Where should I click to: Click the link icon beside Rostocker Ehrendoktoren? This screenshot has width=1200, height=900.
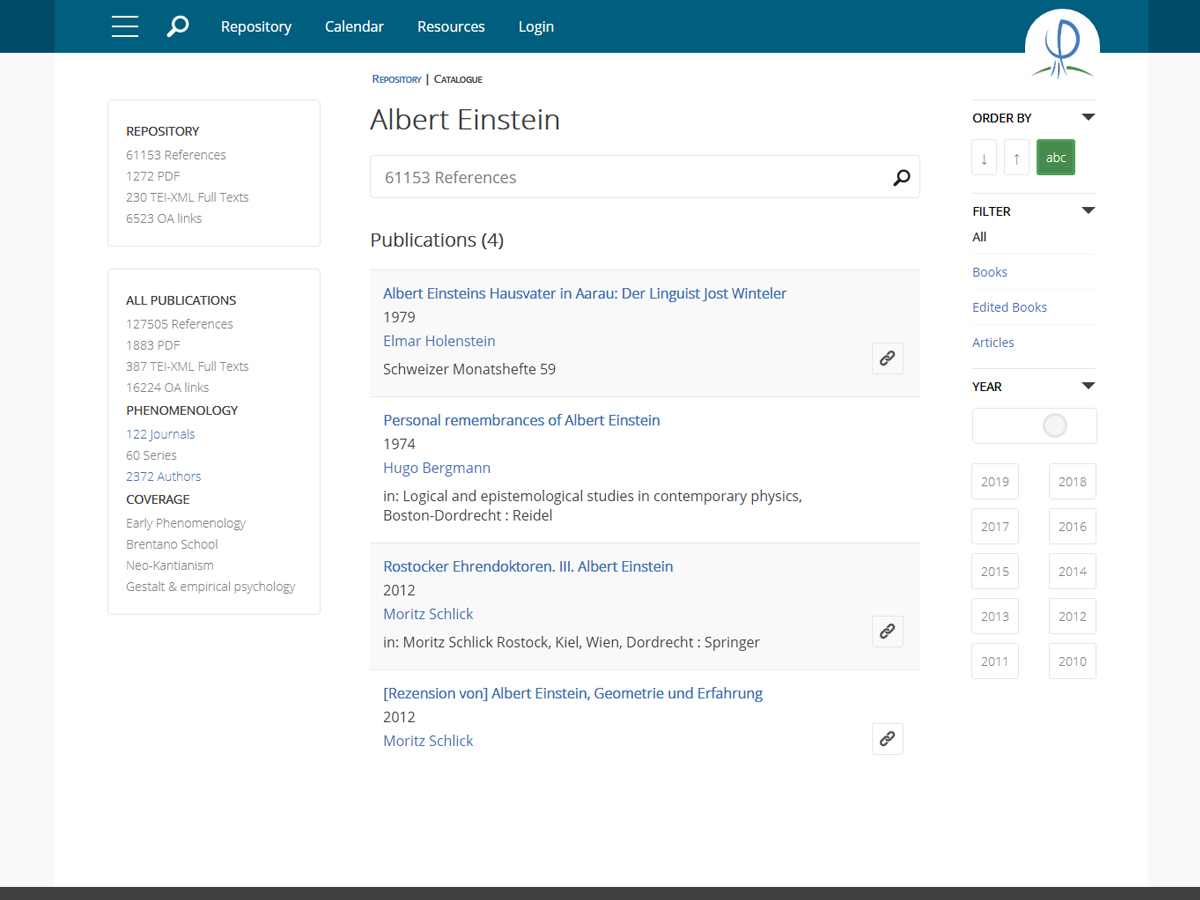pos(887,631)
